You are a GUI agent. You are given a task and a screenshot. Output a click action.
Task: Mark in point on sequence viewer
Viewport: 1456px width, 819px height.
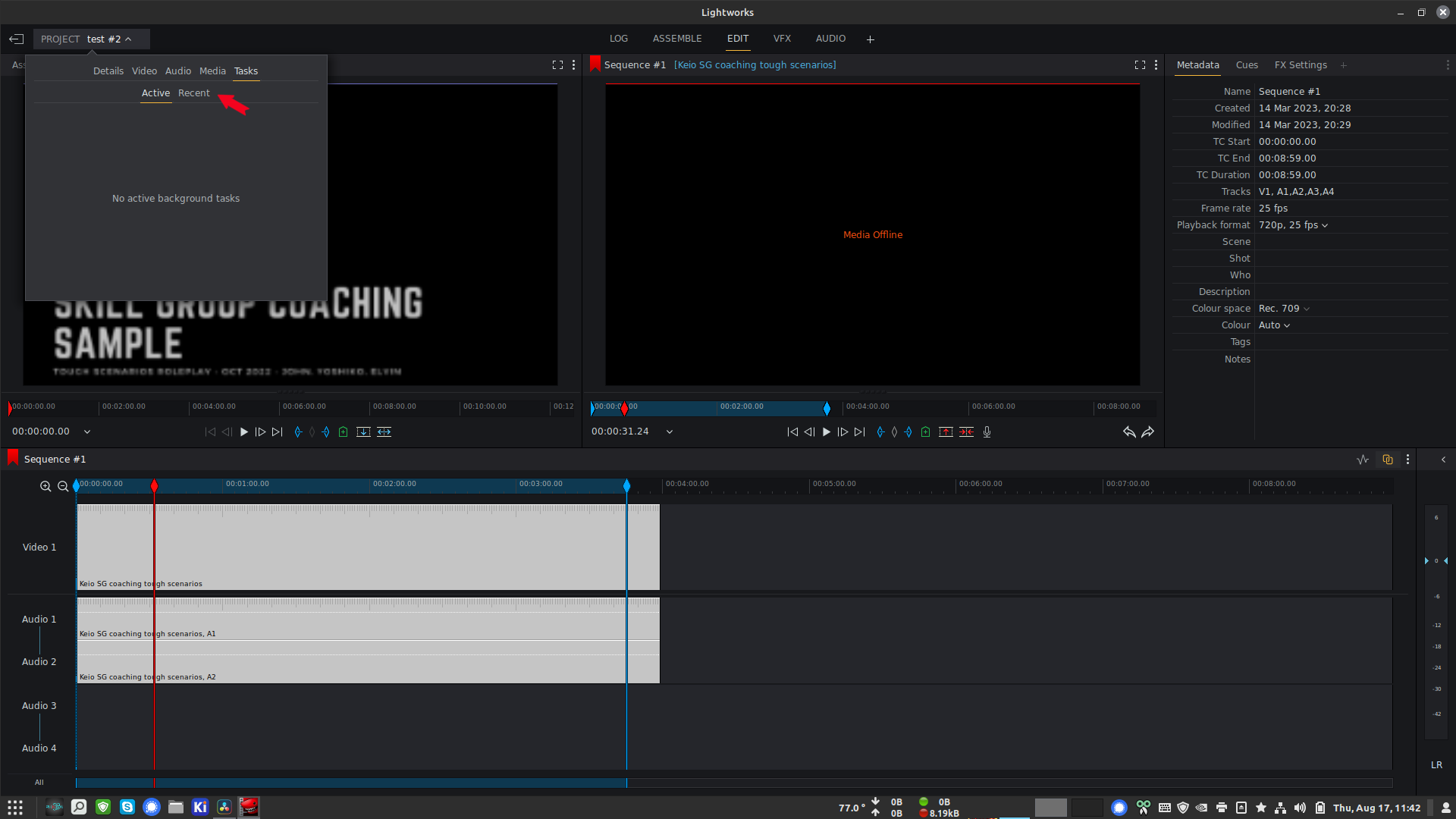[x=880, y=431]
